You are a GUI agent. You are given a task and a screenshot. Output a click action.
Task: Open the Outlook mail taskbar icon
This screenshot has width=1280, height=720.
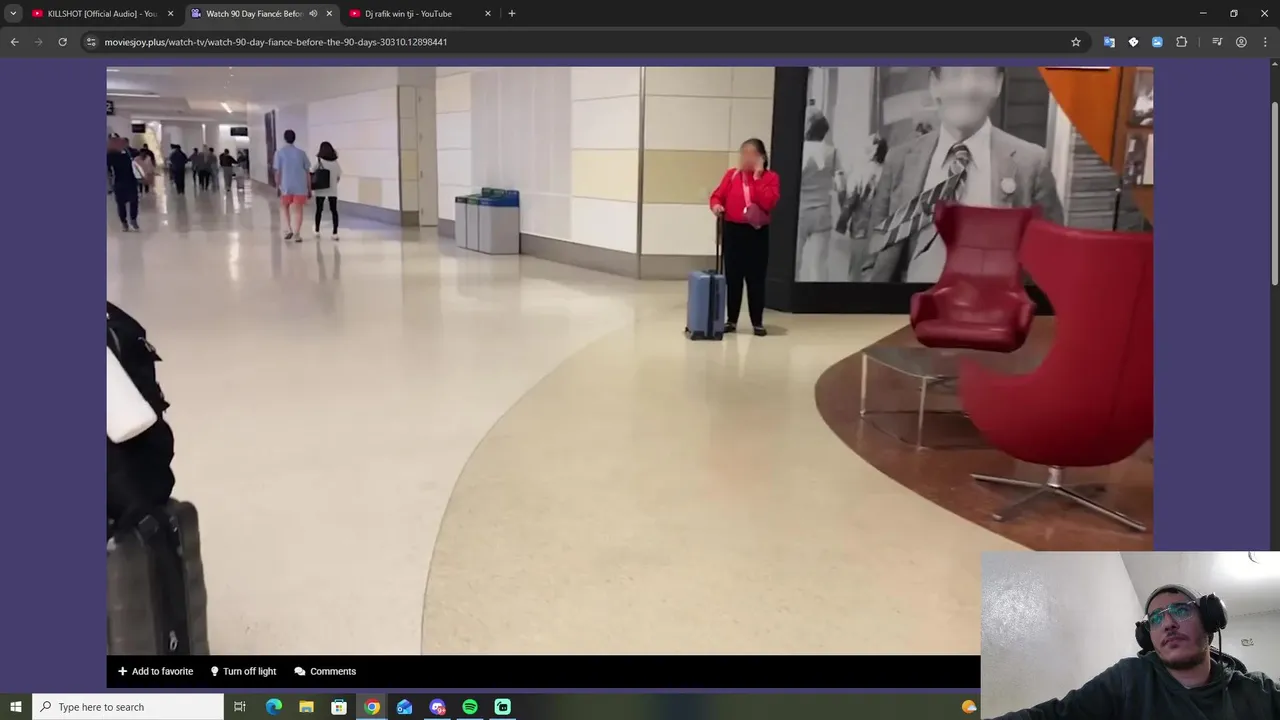pyautogui.click(x=404, y=707)
